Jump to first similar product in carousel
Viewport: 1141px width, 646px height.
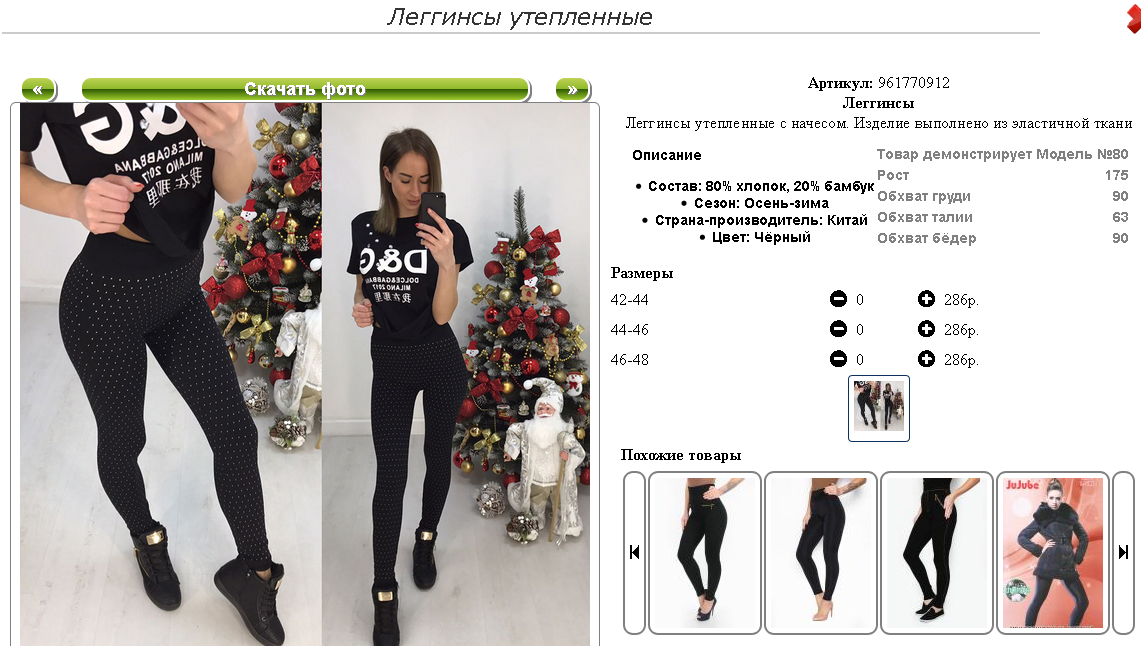[x=635, y=552]
